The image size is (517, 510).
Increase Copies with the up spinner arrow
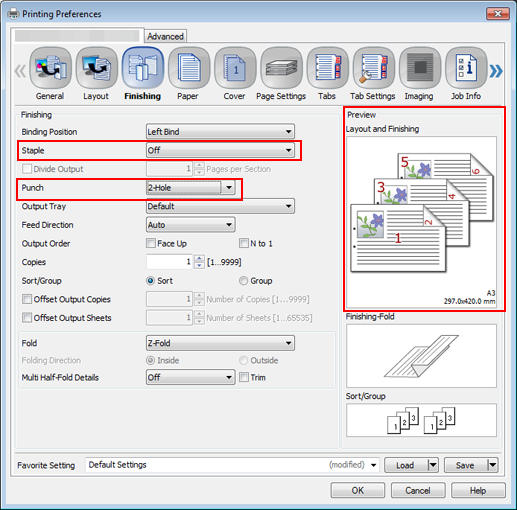click(x=199, y=258)
